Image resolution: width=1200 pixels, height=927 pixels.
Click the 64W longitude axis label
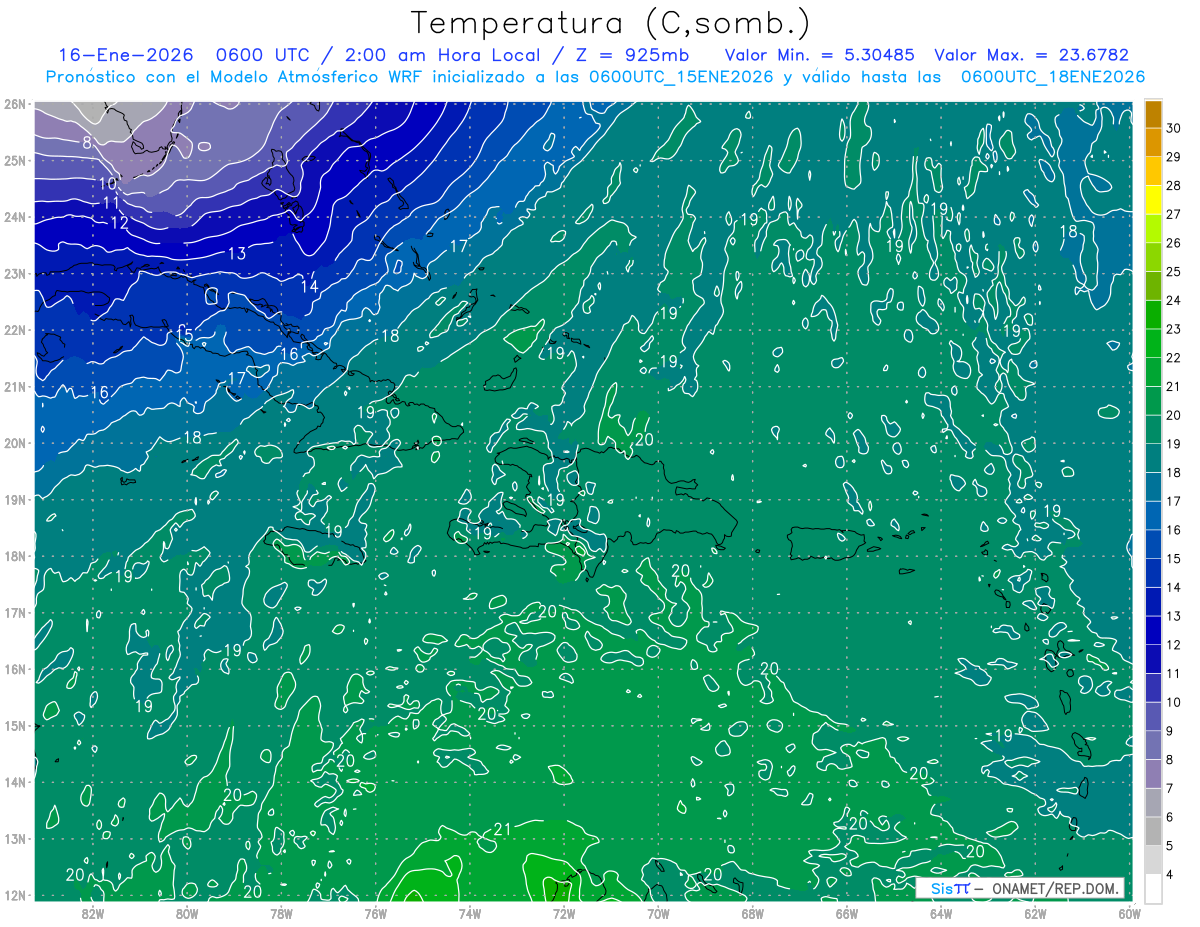click(941, 913)
